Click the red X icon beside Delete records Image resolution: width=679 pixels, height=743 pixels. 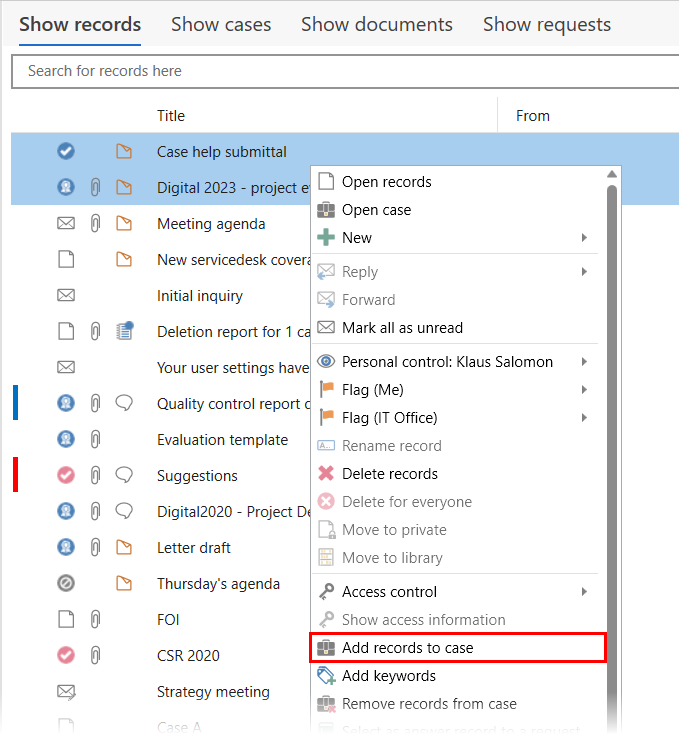pyautogui.click(x=326, y=473)
